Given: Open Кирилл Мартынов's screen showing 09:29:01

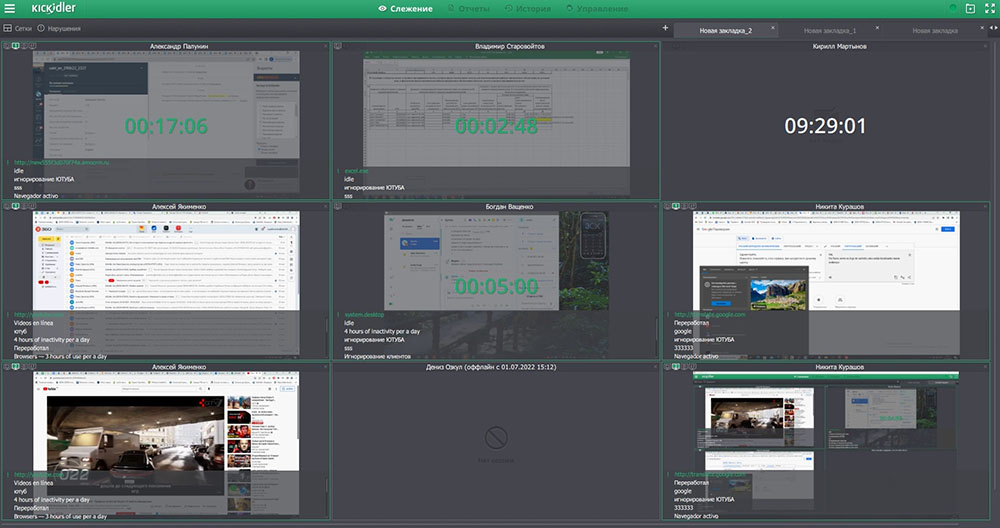Looking at the screenshot, I should [825, 125].
